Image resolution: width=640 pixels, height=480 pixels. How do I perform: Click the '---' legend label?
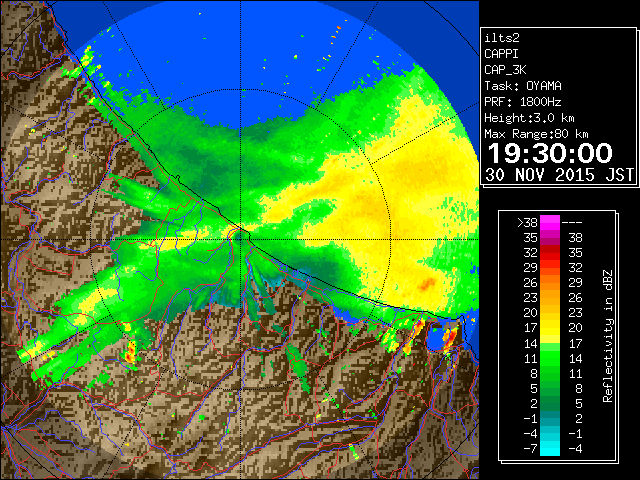pos(572,222)
